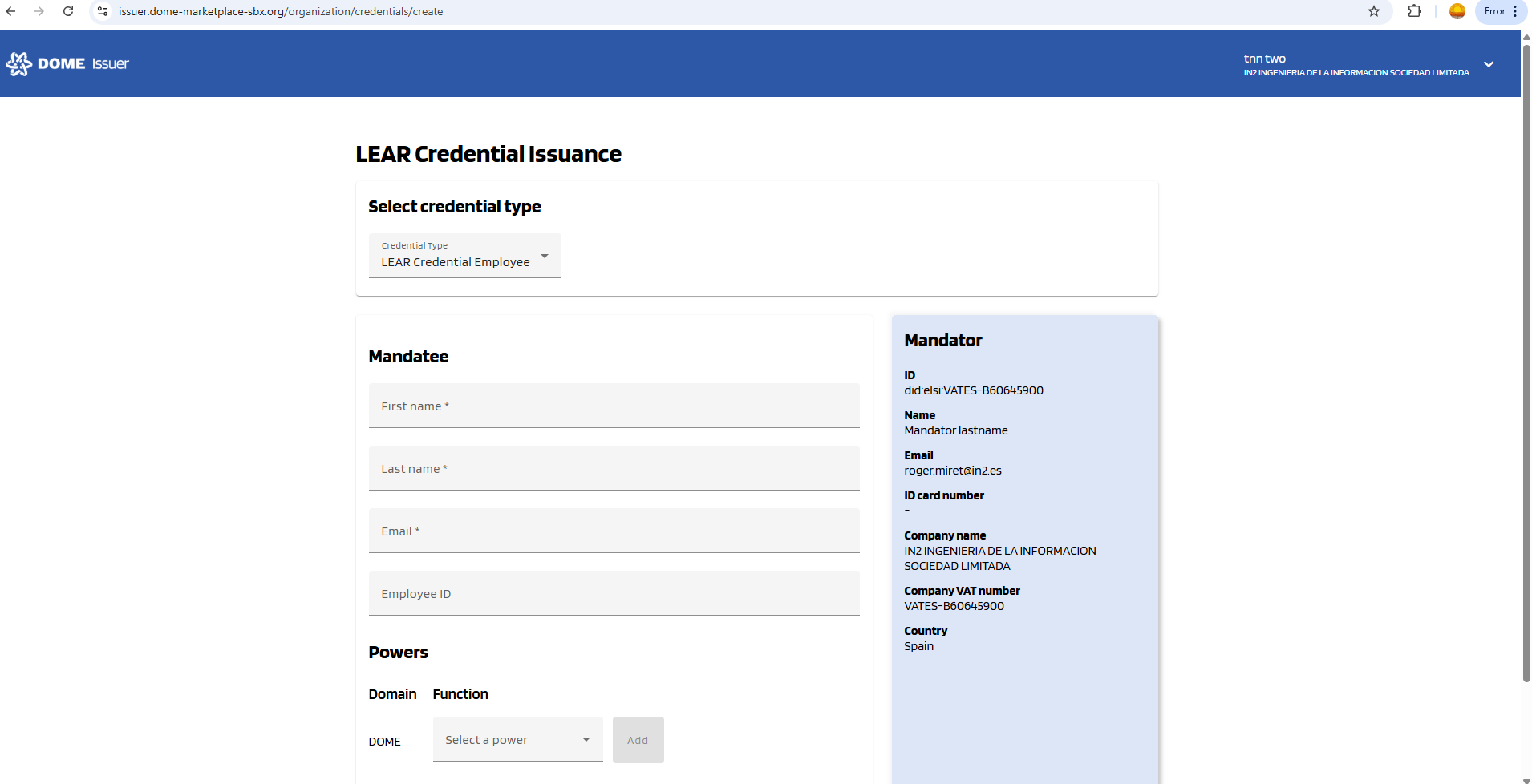Focus the Last name field
Screen dimensions: 1532x784
(614, 468)
